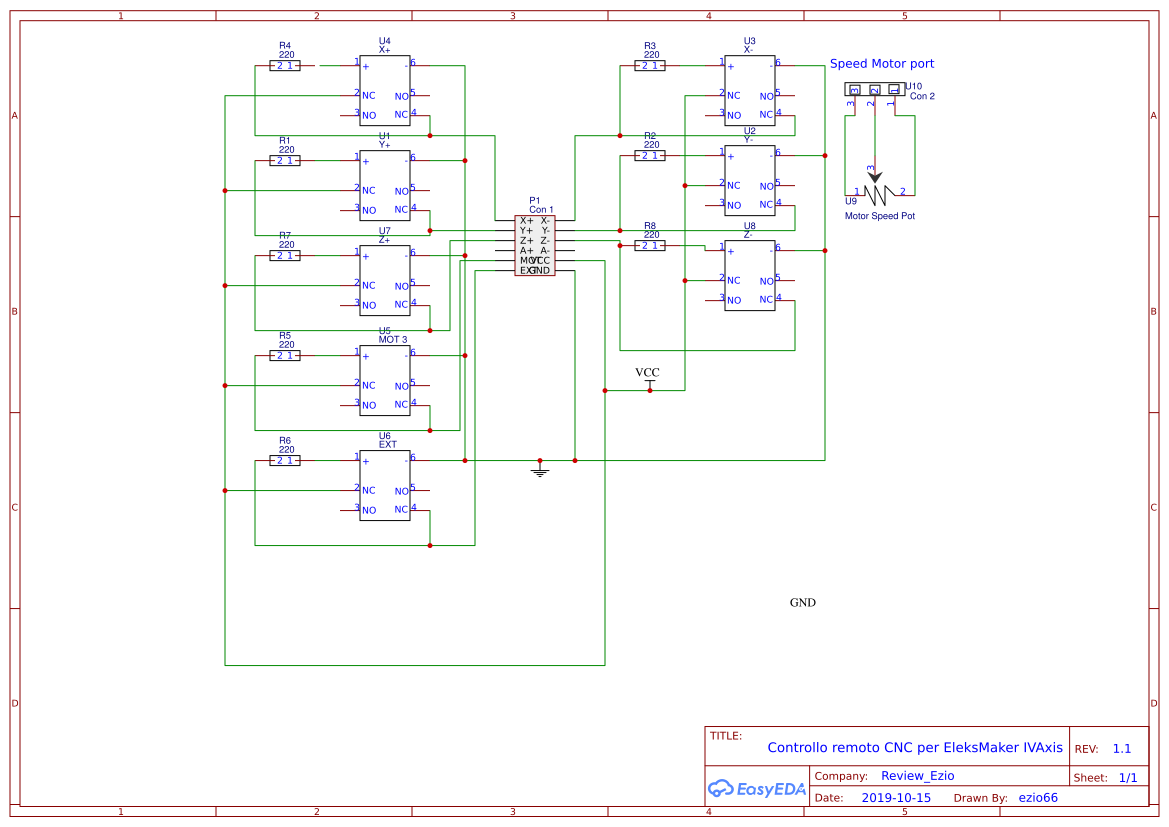Viewport: 1169px width, 827px height.
Task: Click the Speed Motor port label
Action: click(882, 63)
